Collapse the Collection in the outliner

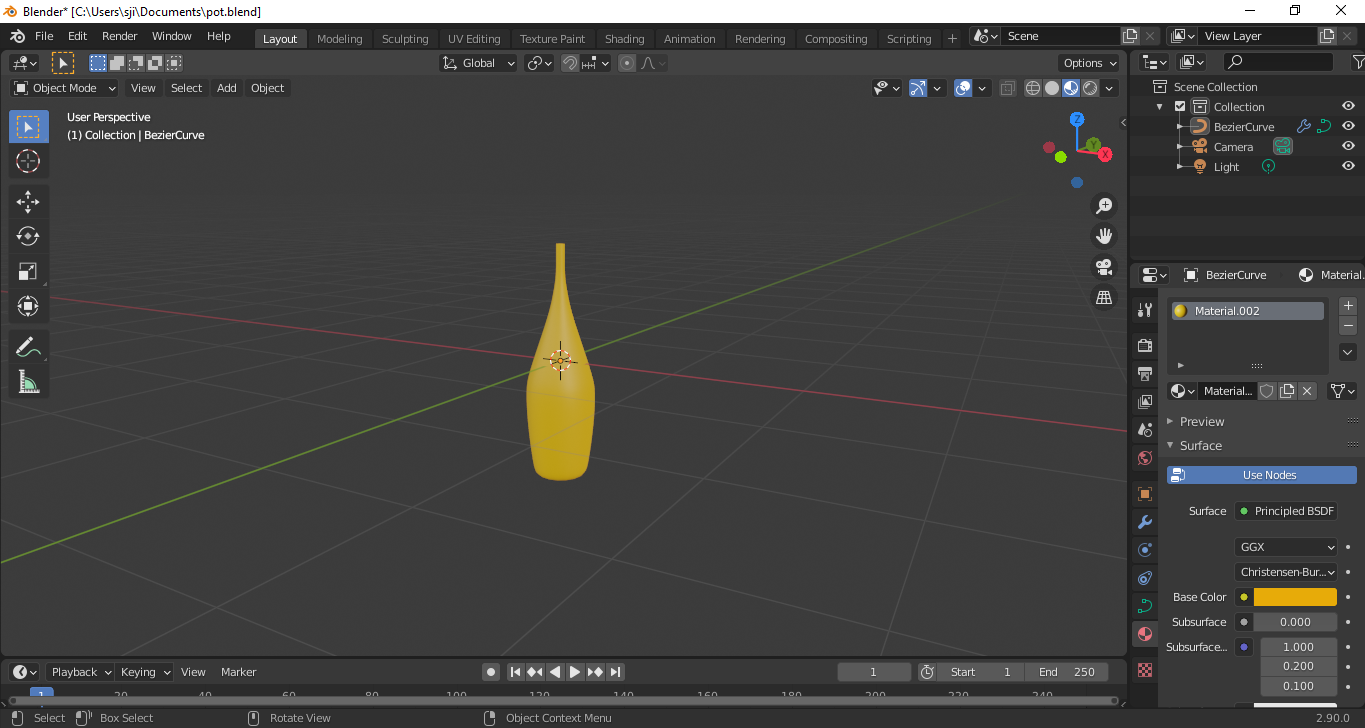(1159, 106)
